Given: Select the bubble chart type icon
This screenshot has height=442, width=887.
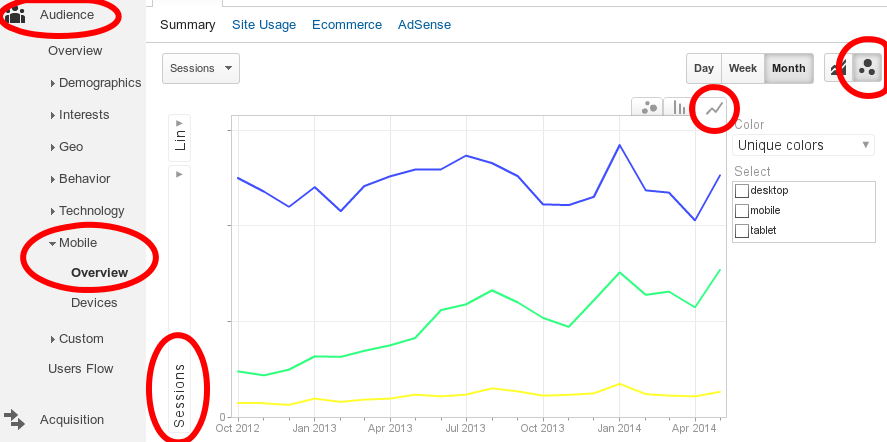Looking at the screenshot, I should pos(648,108).
